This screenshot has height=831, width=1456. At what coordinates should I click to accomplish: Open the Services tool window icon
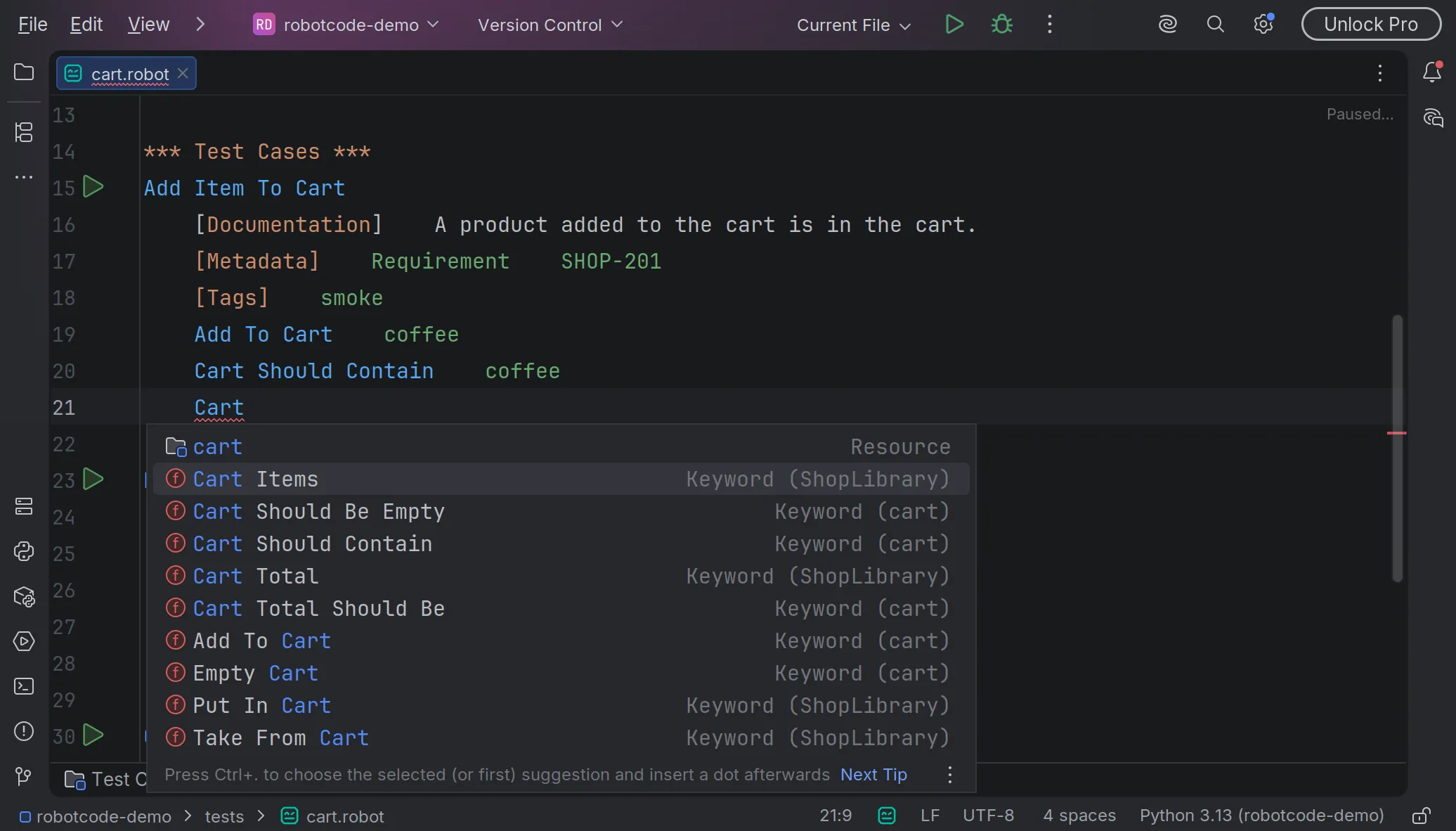(24, 641)
